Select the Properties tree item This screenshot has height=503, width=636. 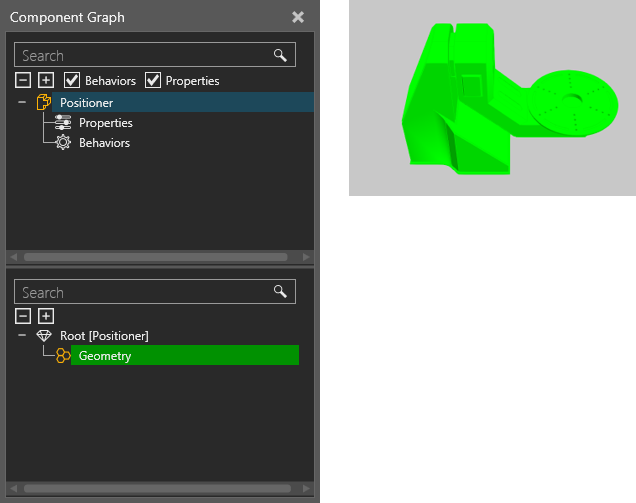106,123
